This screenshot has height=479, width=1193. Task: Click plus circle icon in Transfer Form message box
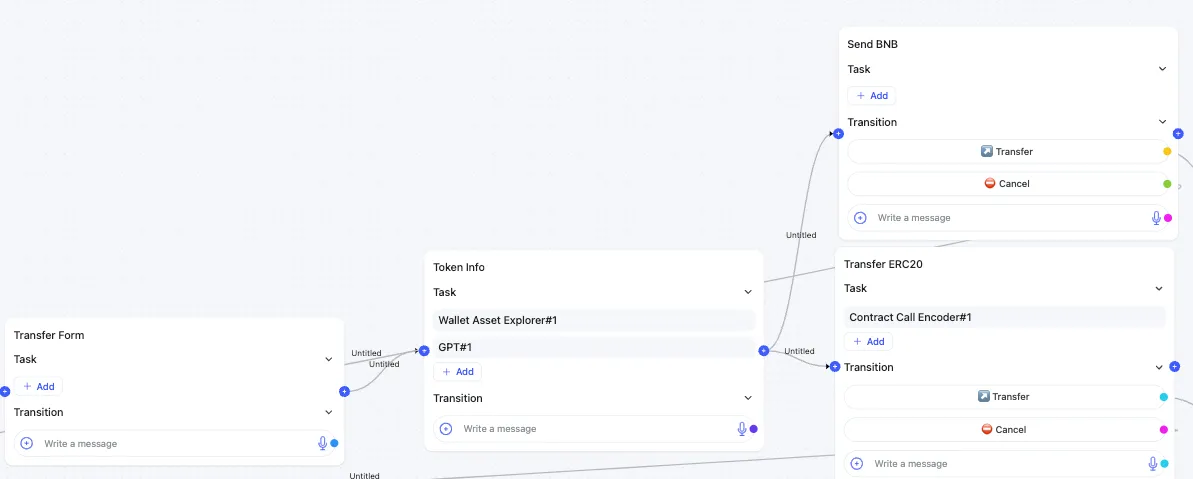click(27, 443)
